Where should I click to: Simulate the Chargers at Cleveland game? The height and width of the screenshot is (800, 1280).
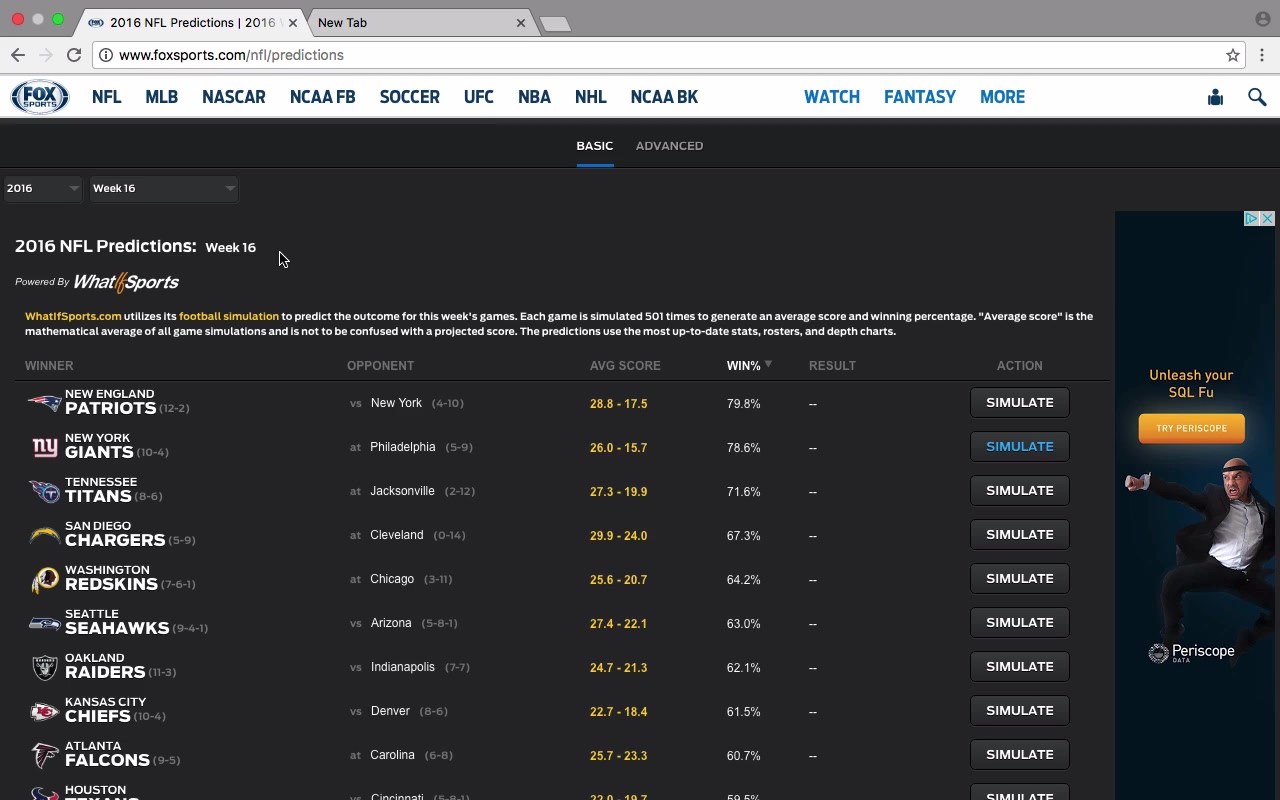(x=1019, y=535)
